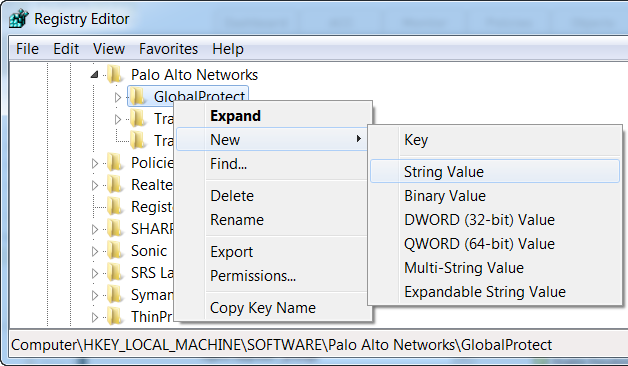The height and width of the screenshot is (366, 628).
Task: Create a new Multi-String Value
Action: [495, 268]
